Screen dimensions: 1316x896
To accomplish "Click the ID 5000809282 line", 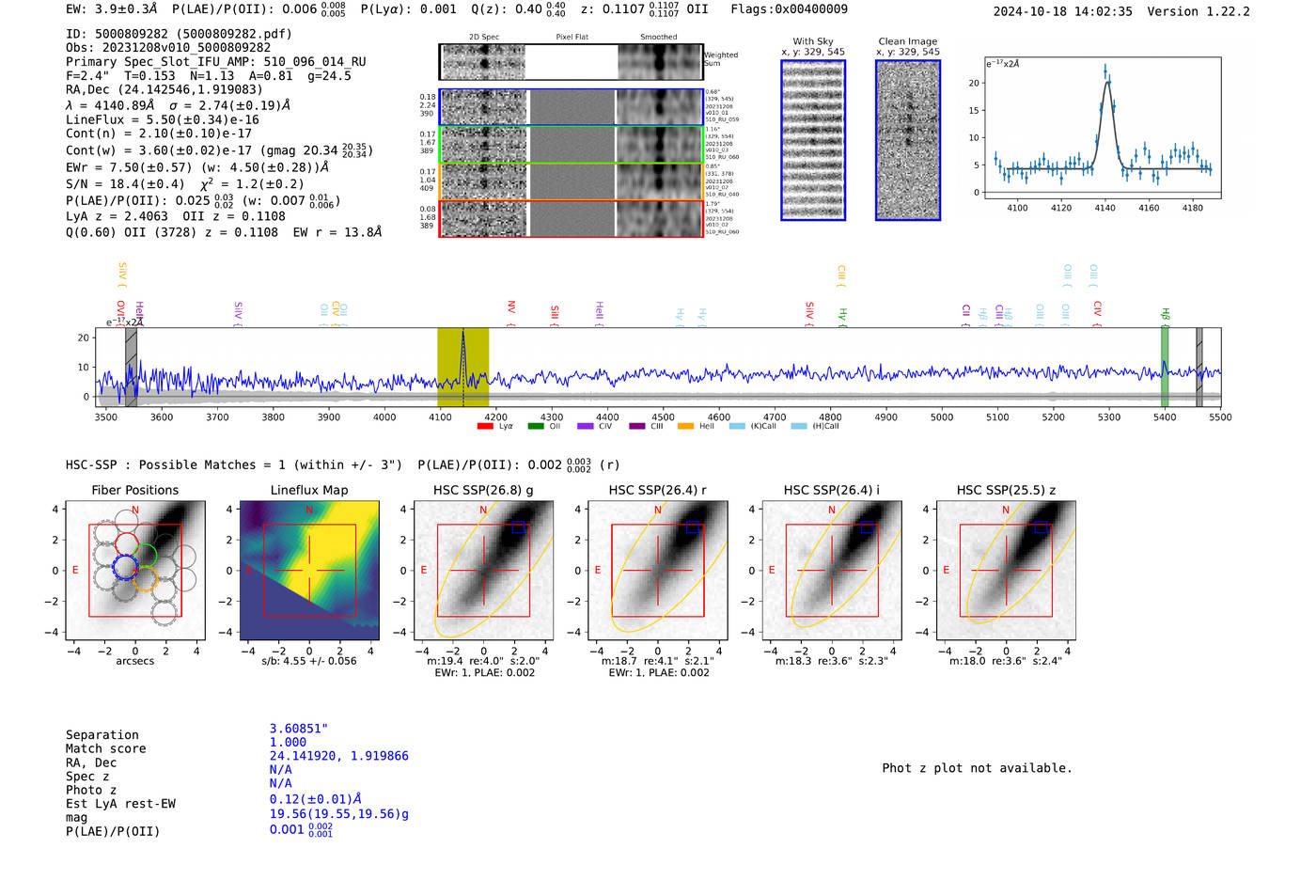I will tap(179, 34).
